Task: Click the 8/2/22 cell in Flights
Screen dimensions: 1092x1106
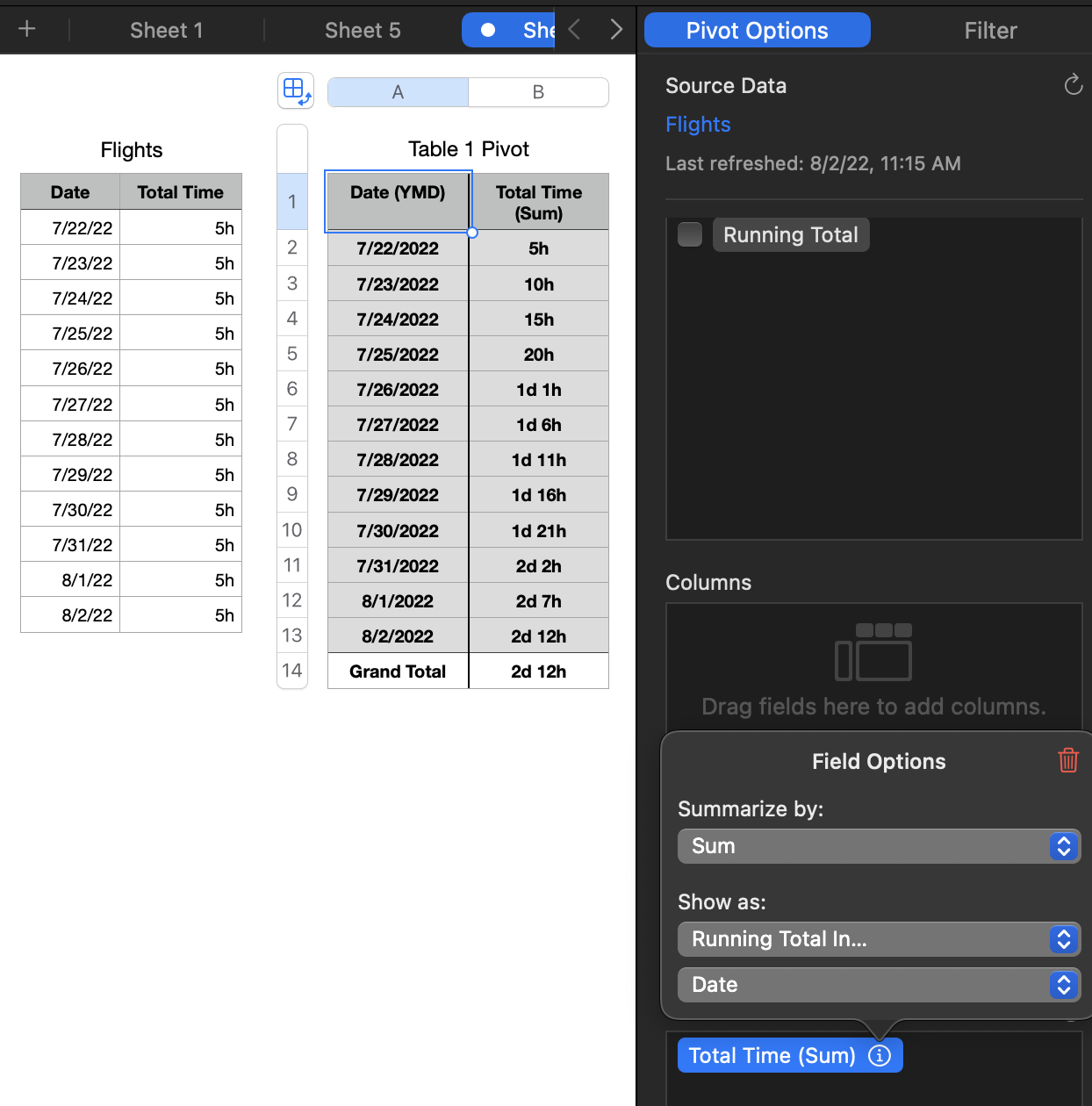Action: (x=70, y=615)
